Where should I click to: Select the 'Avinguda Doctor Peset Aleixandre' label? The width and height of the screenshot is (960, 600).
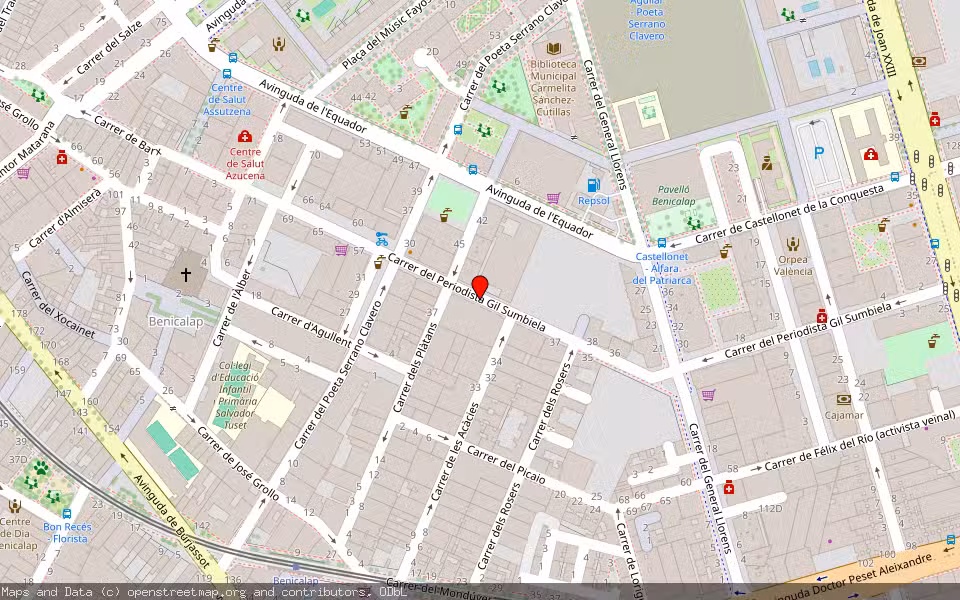coord(849,577)
